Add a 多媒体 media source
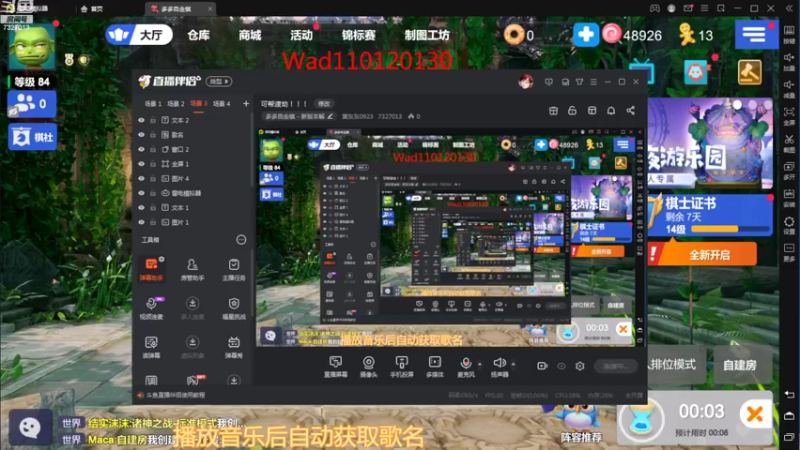Viewport: 800px width, 450px height. [x=435, y=366]
